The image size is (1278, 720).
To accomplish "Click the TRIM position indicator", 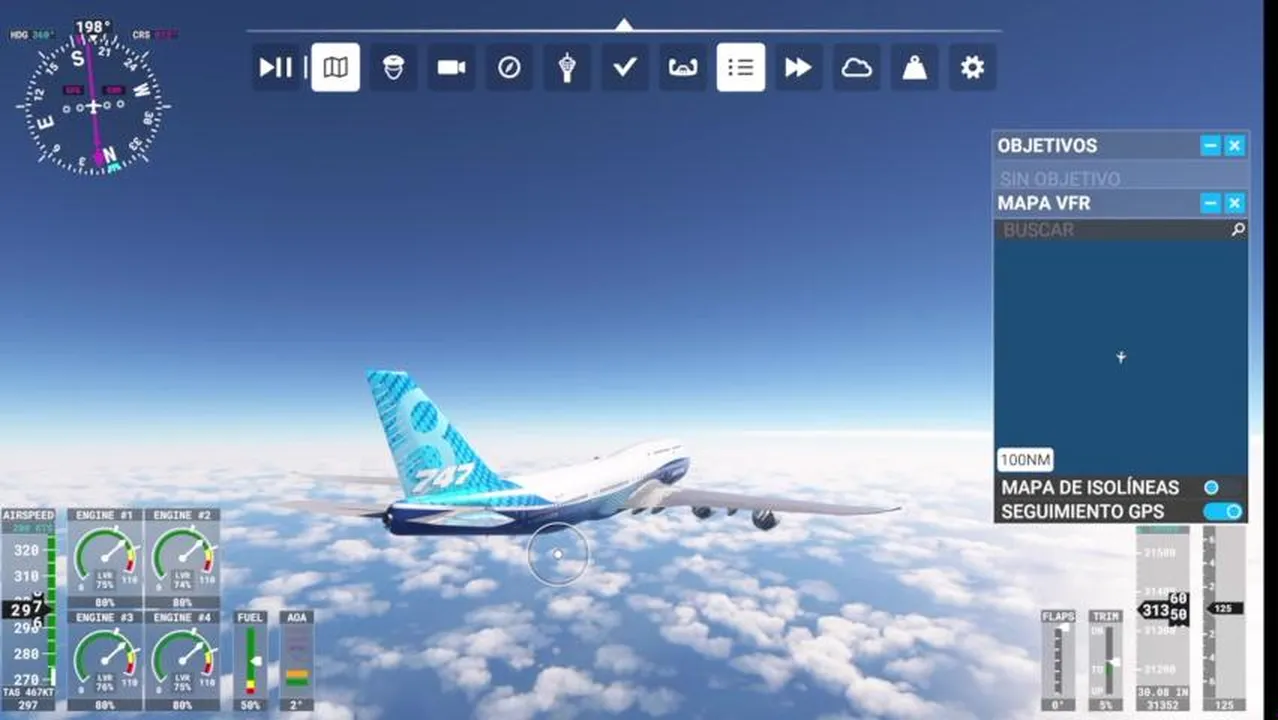I will [x=1105, y=660].
